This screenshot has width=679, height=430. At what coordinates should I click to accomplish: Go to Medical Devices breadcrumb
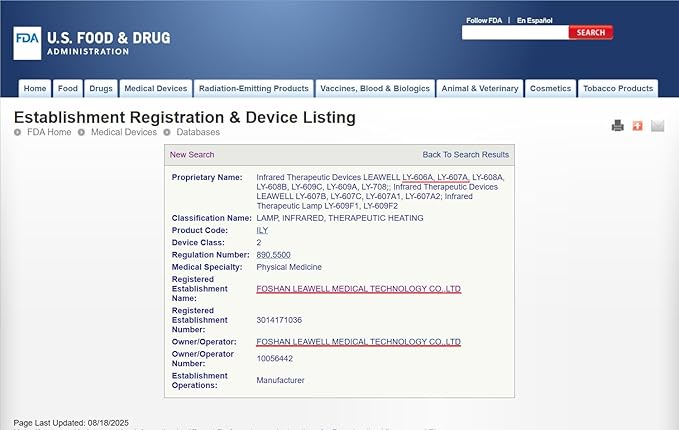click(x=124, y=132)
